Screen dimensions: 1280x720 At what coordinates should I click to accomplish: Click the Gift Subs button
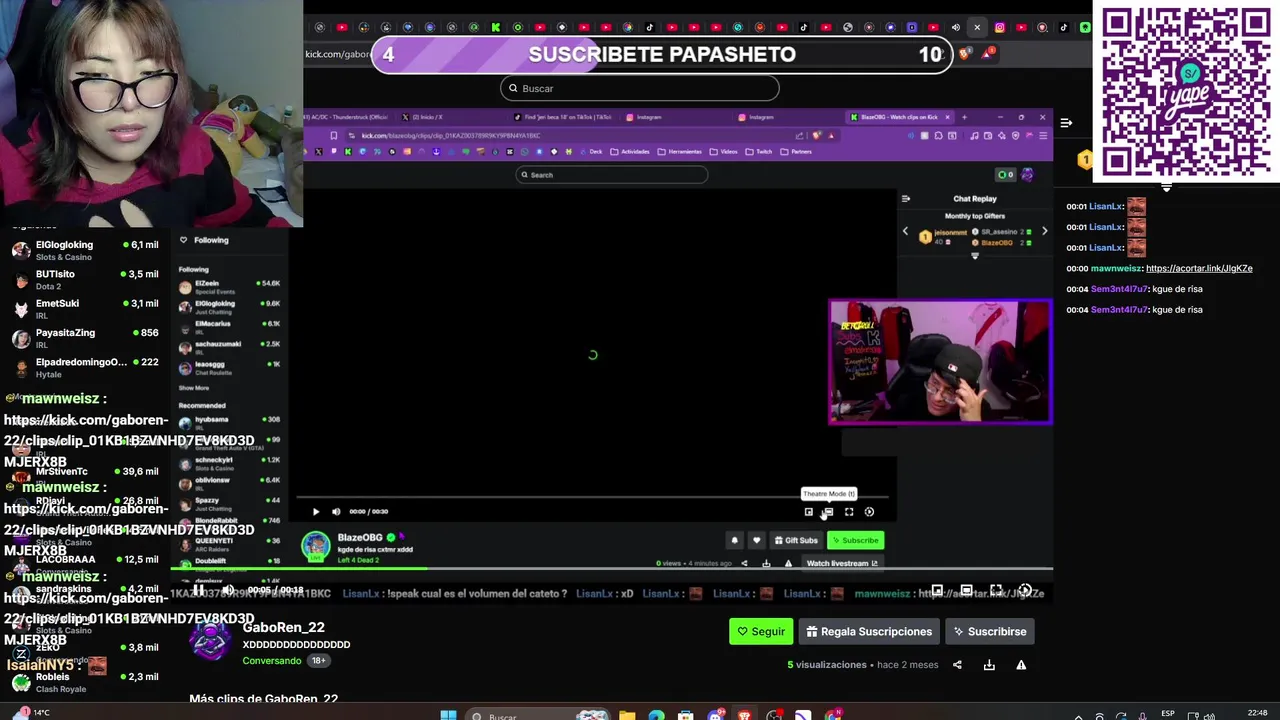click(x=796, y=540)
